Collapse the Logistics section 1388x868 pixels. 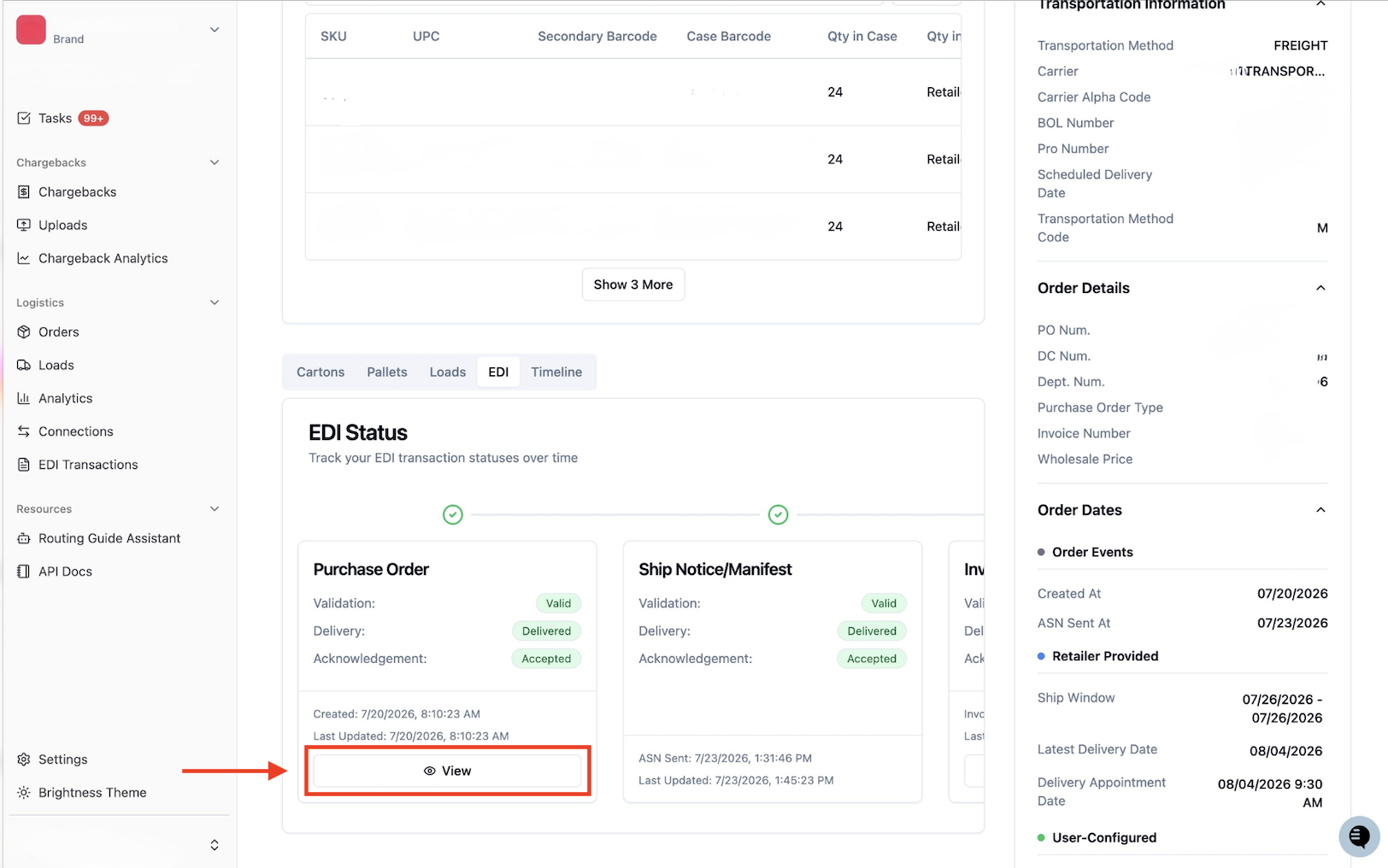click(215, 302)
